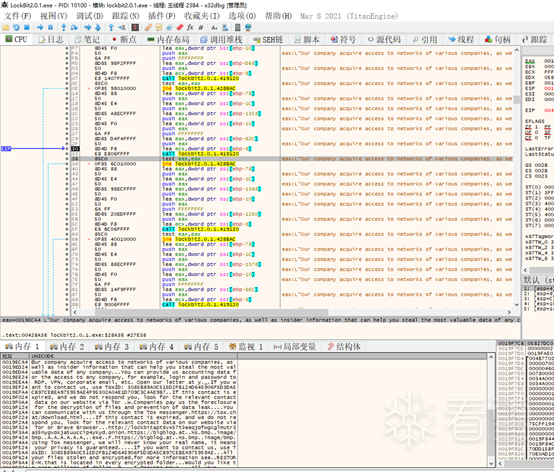Open String references with the A icon
Viewport: 554px width, 472px height.
(214, 27)
